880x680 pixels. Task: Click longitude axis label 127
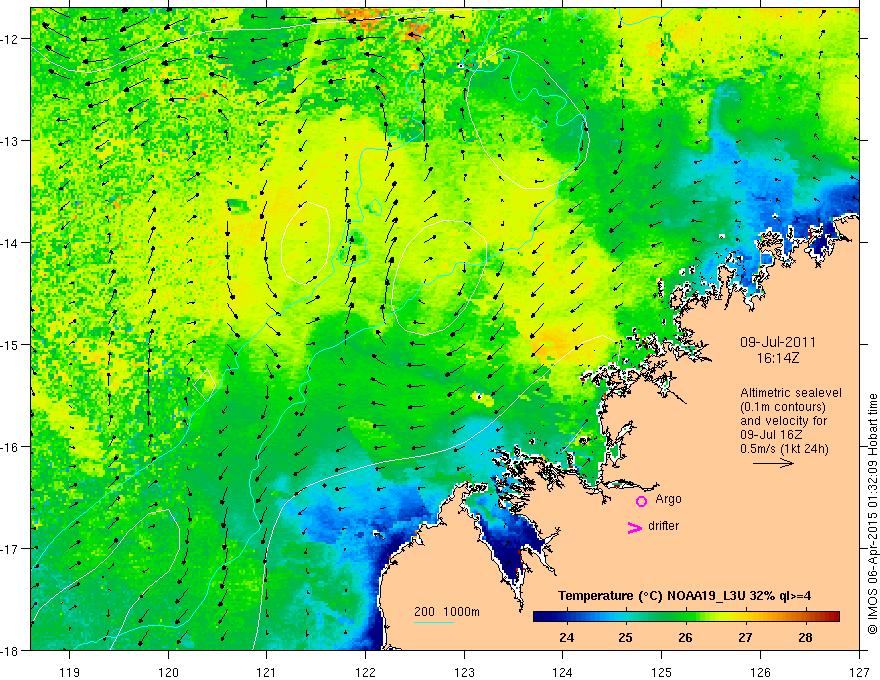[859, 673]
